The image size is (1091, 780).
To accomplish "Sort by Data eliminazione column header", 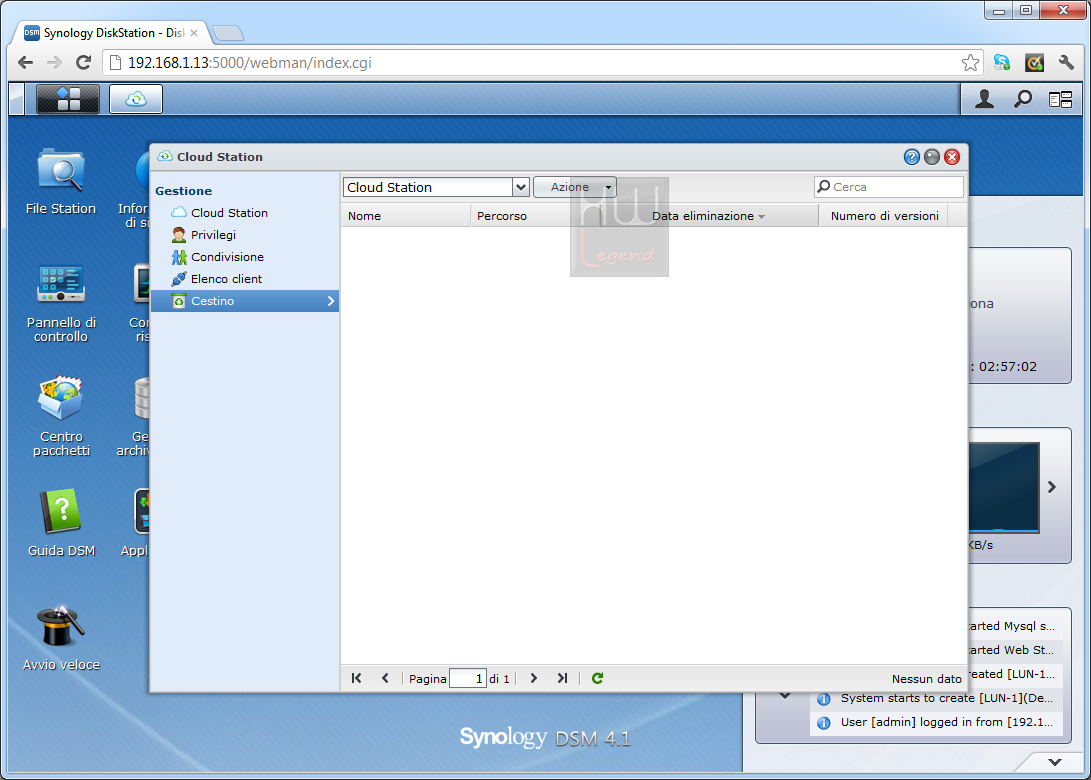I will pos(710,216).
